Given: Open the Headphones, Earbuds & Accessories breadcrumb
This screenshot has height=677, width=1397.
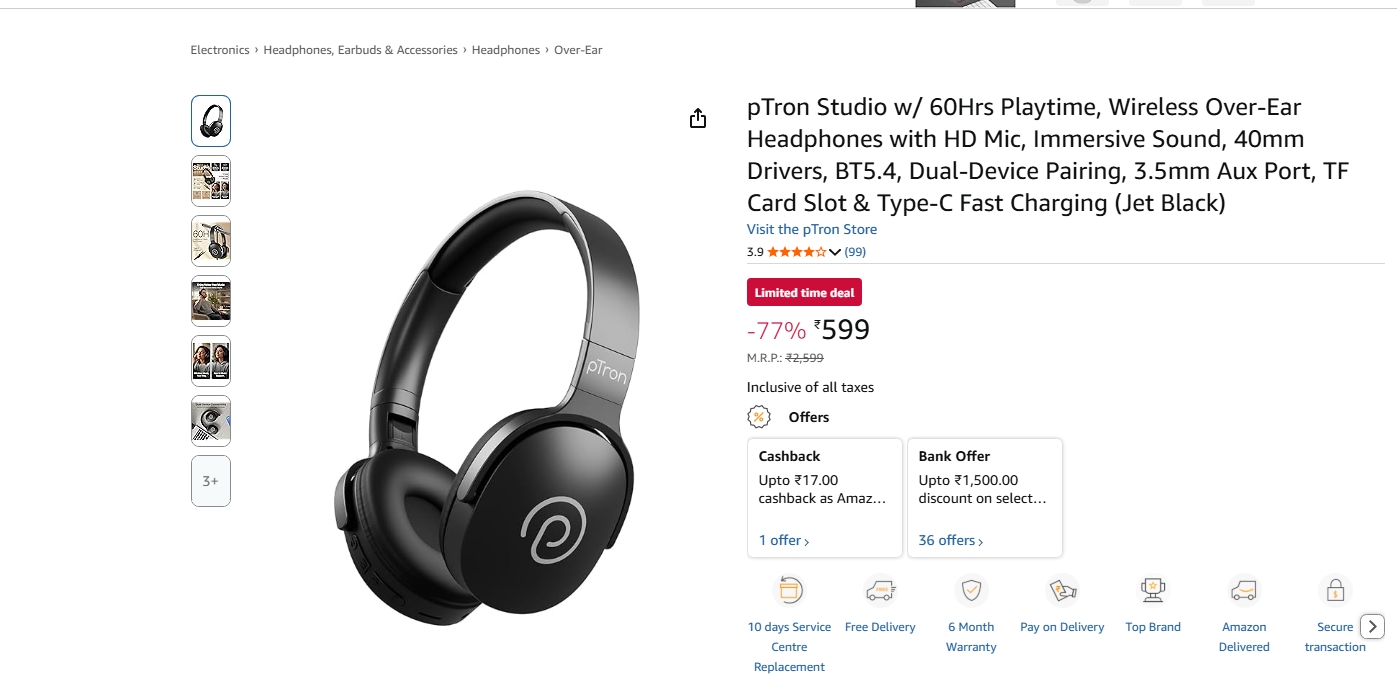Looking at the screenshot, I should point(360,50).
